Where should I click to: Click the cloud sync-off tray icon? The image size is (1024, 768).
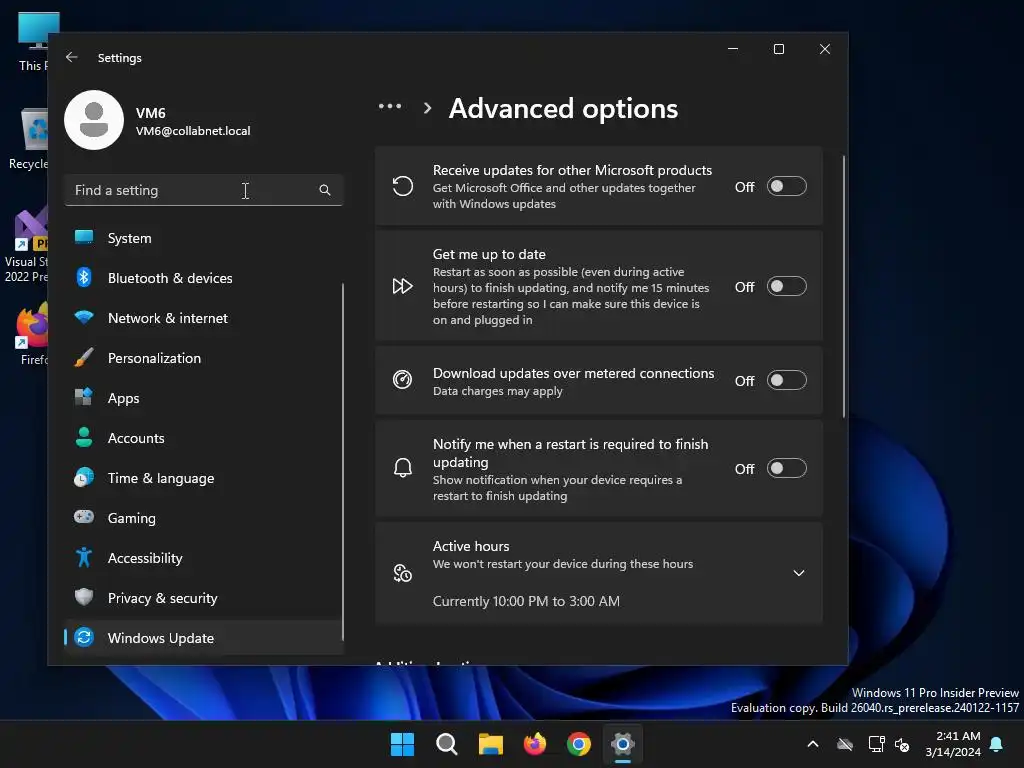[845, 744]
